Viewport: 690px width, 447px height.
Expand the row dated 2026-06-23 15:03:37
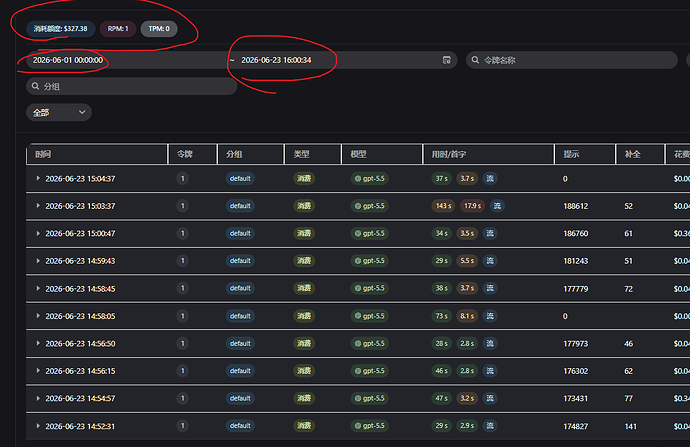click(x=38, y=205)
